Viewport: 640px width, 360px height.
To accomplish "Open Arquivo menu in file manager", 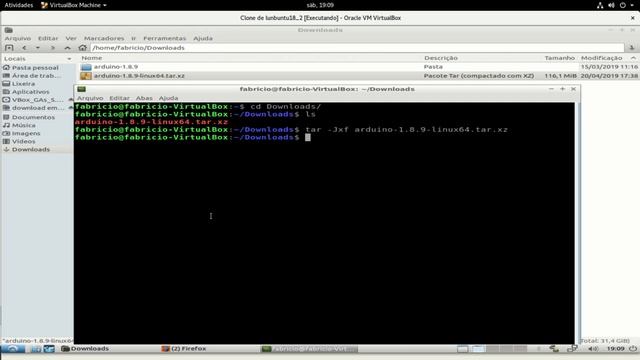I will pyautogui.click(x=18, y=38).
